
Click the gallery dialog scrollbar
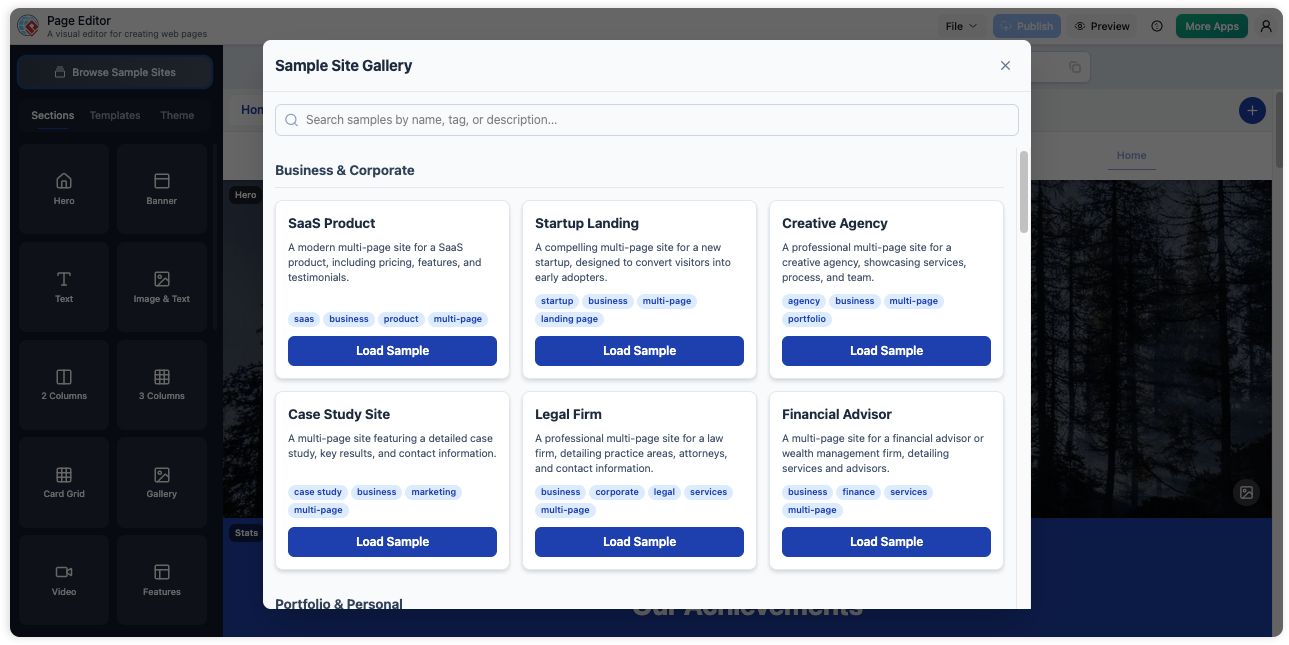[1023, 190]
